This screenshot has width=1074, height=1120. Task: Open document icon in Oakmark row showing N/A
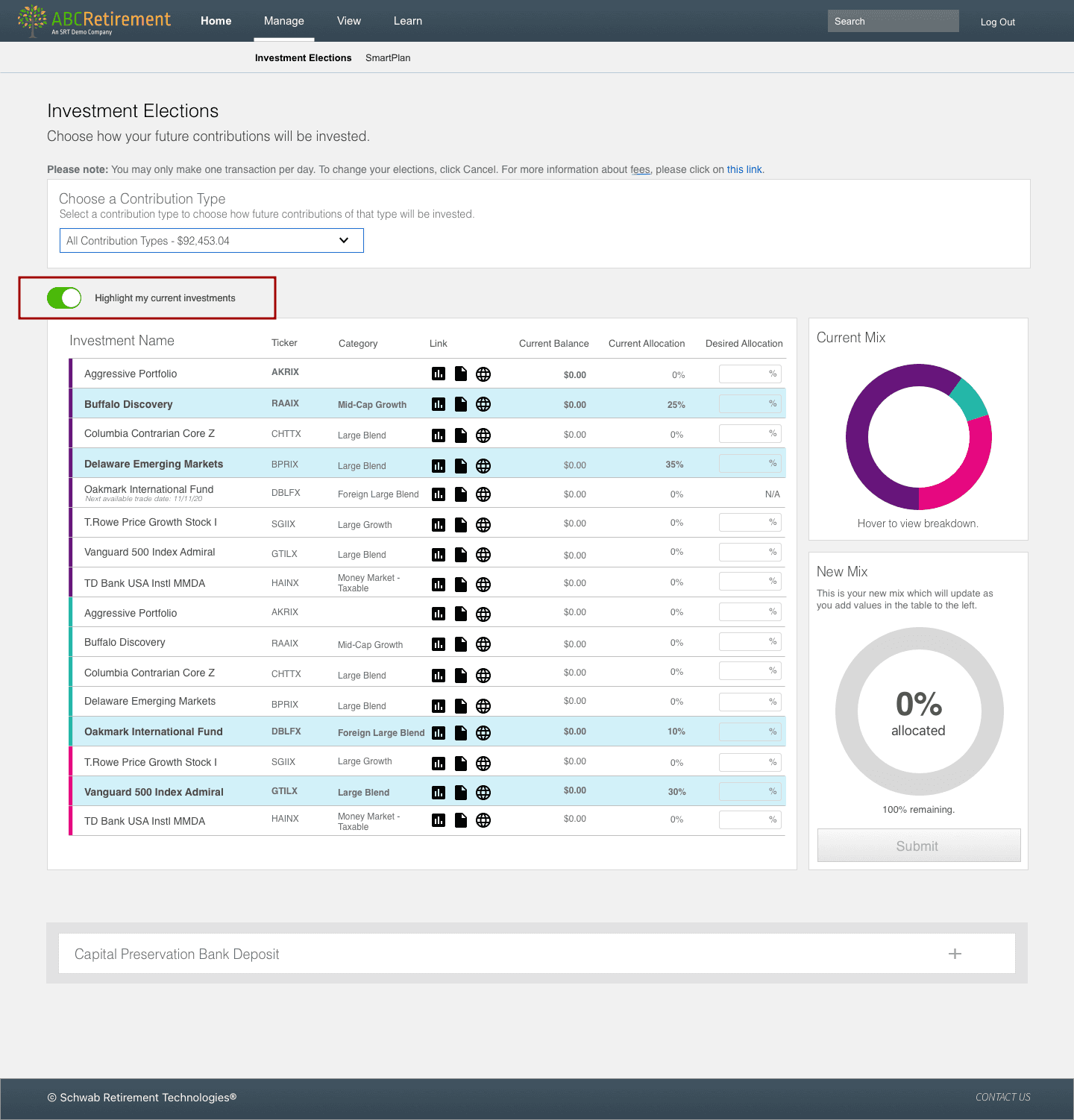click(x=461, y=494)
